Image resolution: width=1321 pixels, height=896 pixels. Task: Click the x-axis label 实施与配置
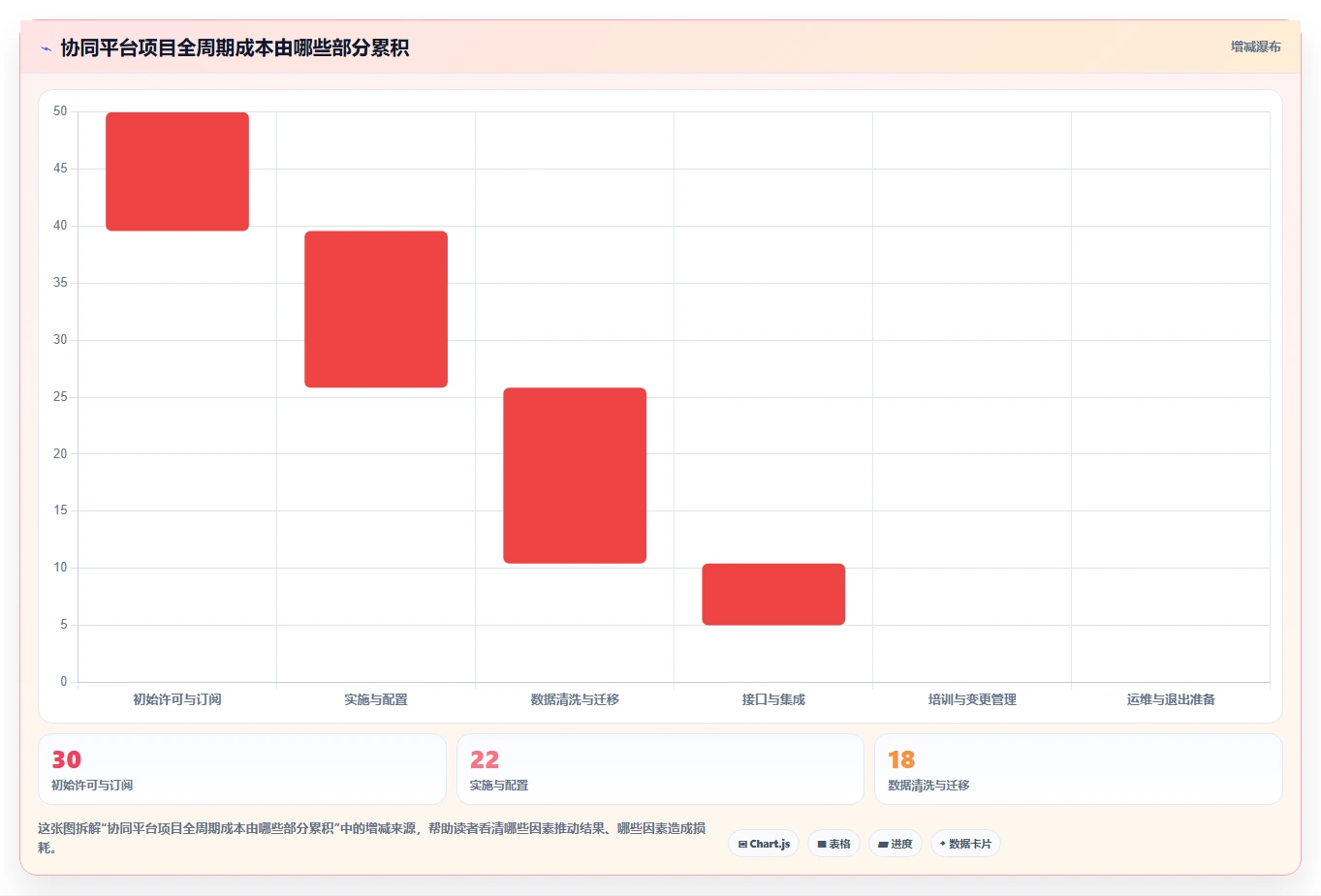(376, 699)
